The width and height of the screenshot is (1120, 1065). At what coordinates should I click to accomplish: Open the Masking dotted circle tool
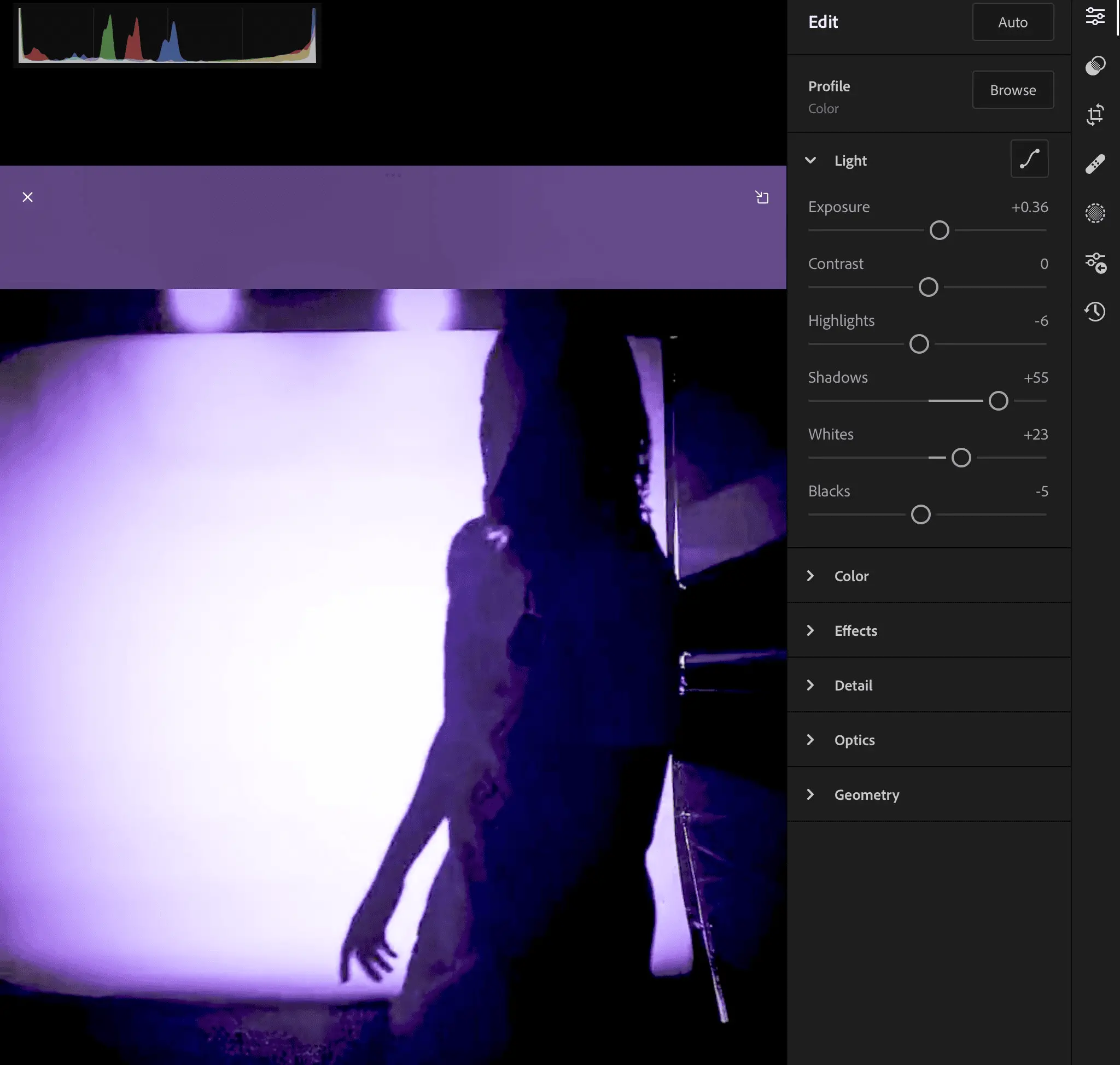pos(1094,213)
